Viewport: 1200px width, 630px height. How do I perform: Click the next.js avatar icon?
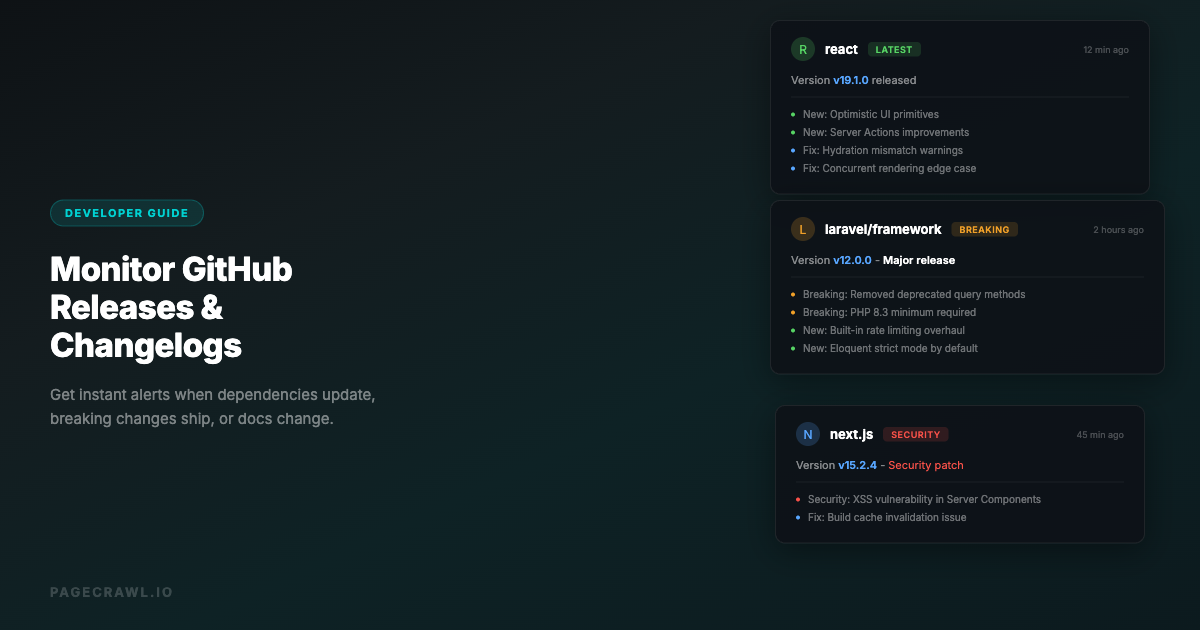click(807, 434)
